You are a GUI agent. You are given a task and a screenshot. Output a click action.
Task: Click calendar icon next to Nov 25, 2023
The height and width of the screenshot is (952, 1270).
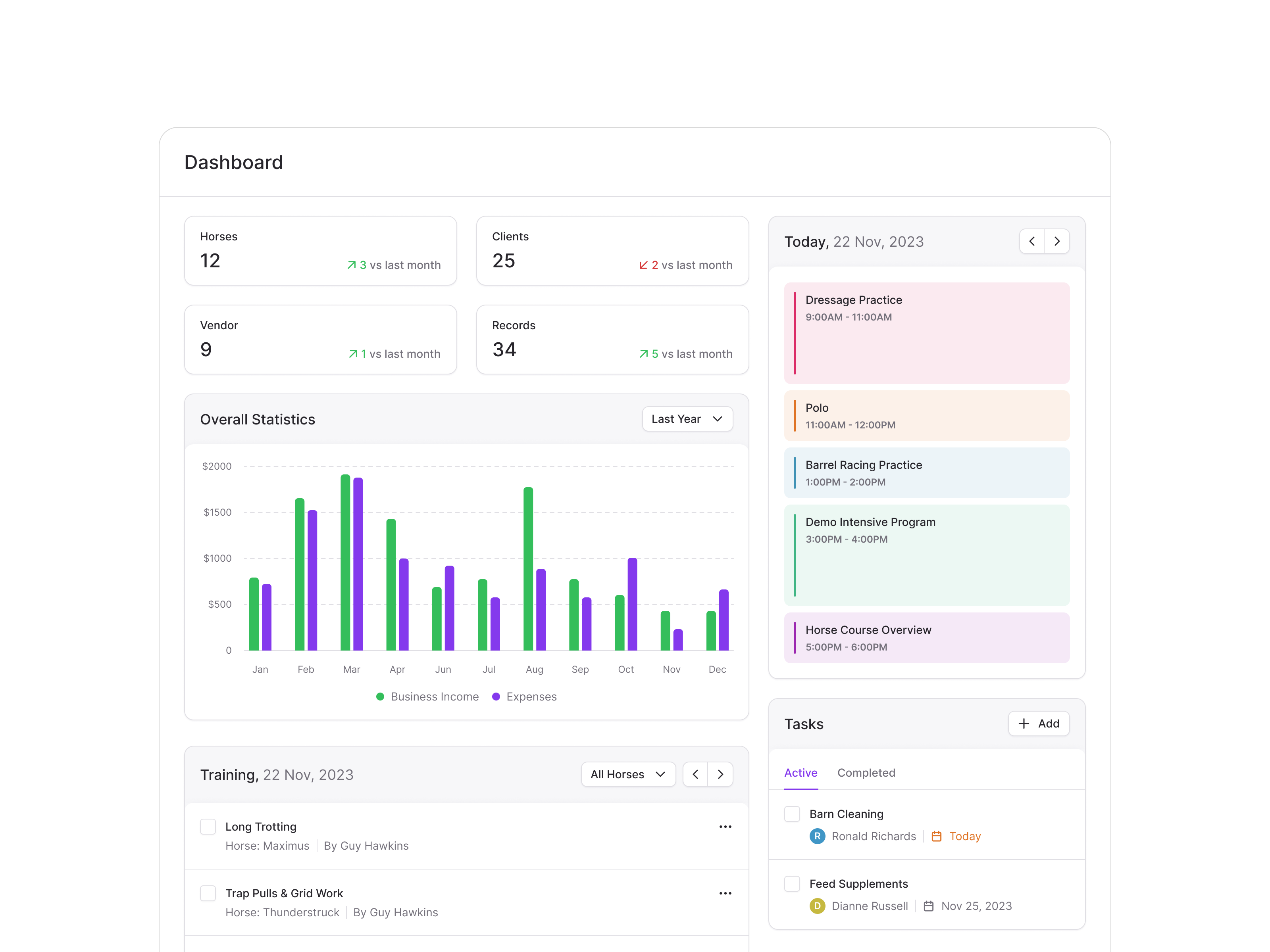[928, 906]
